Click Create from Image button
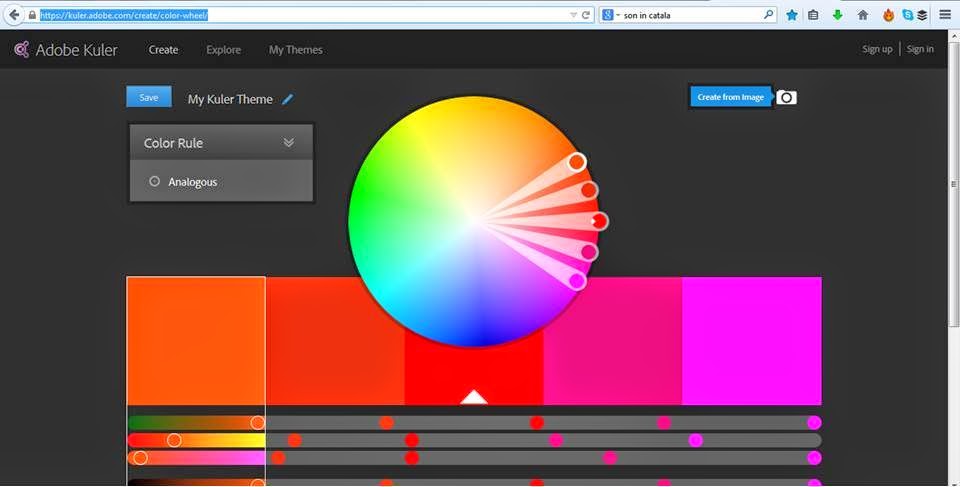The image size is (960, 487). coord(730,97)
